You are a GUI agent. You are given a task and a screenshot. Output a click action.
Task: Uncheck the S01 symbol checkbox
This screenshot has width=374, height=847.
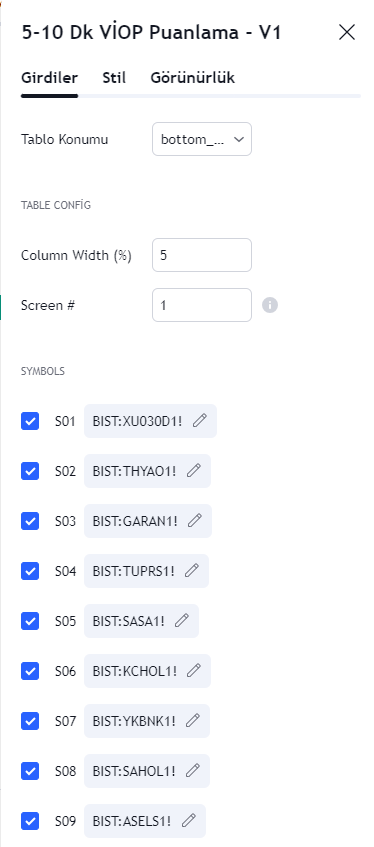30,421
